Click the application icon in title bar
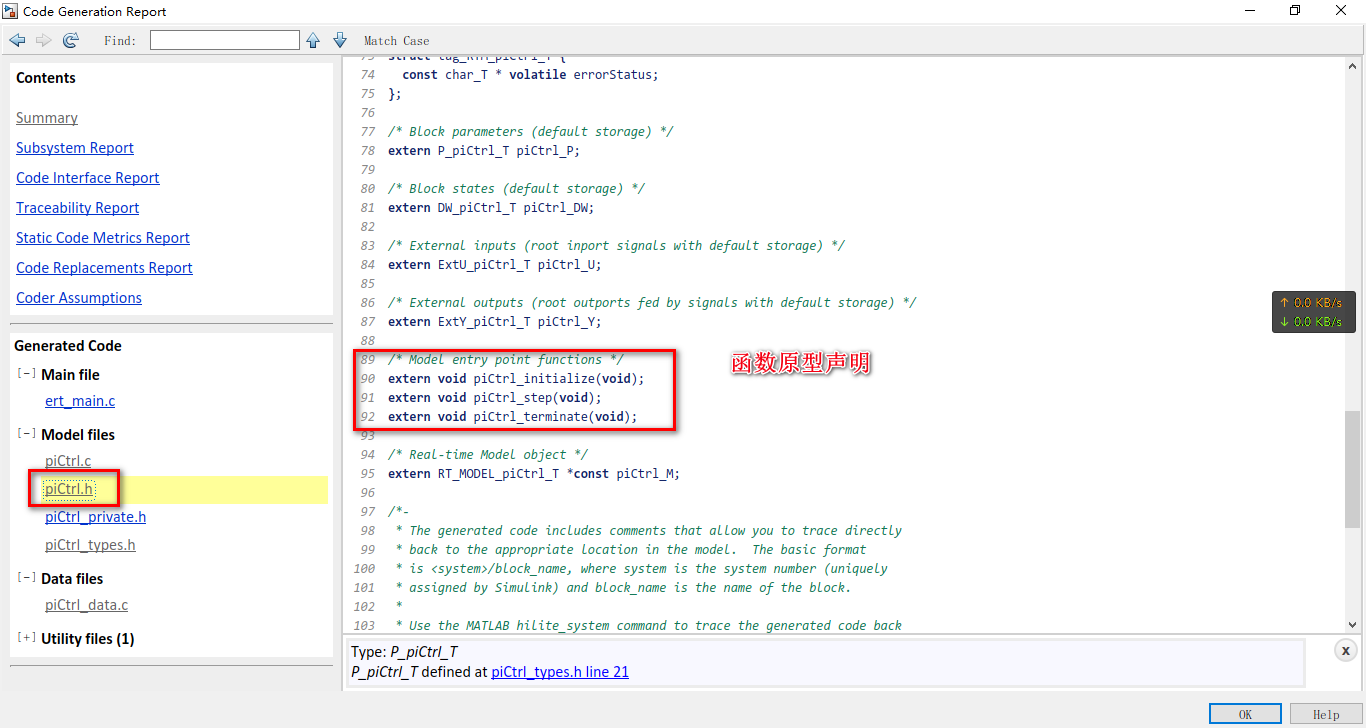 [10, 11]
